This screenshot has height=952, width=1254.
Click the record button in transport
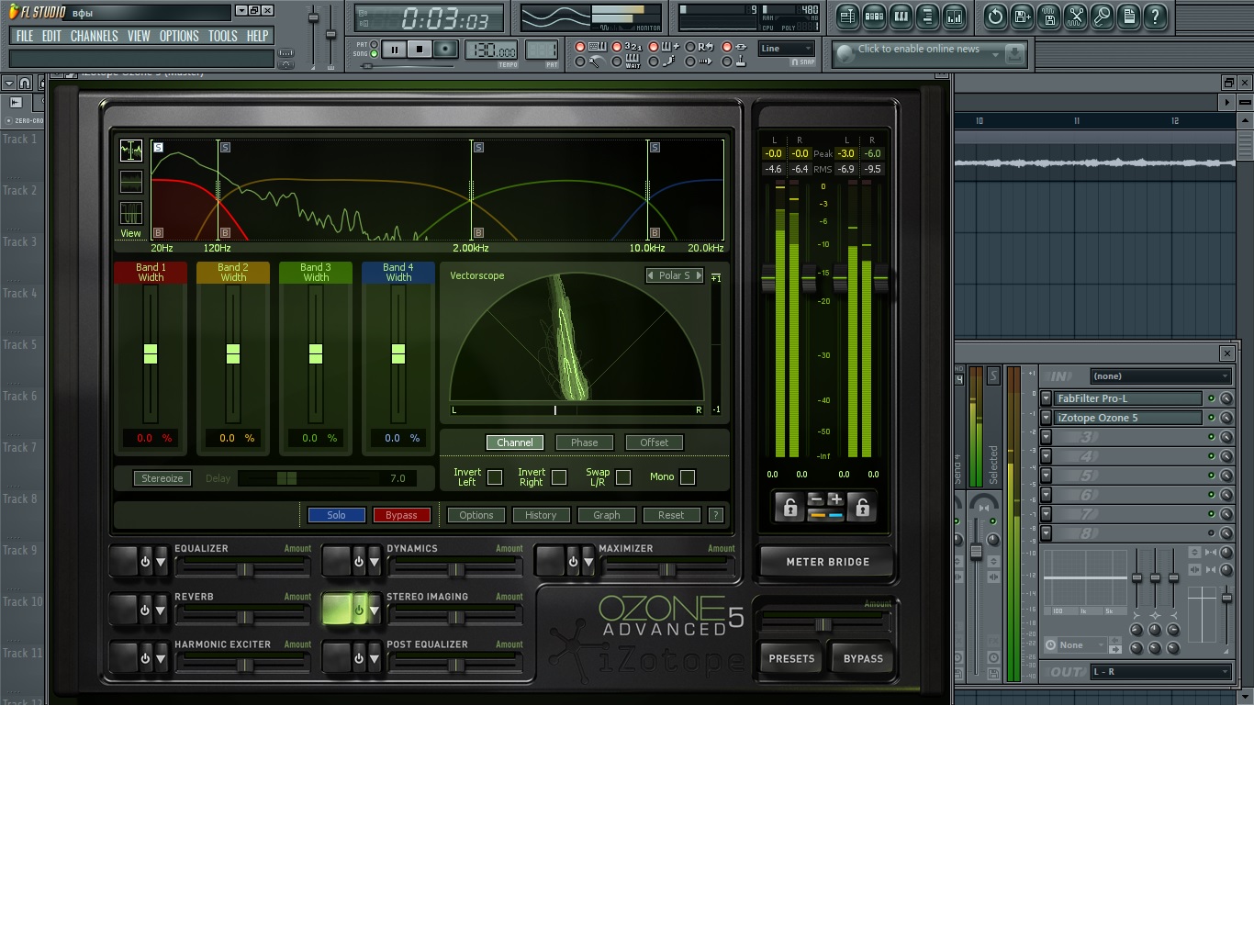(x=445, y=50)
